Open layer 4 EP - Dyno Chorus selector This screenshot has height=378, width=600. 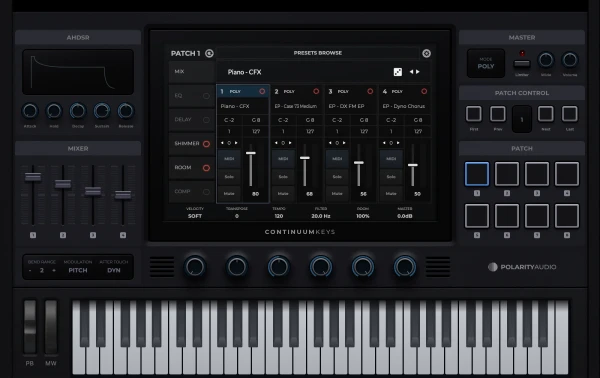tap(405, 106)
